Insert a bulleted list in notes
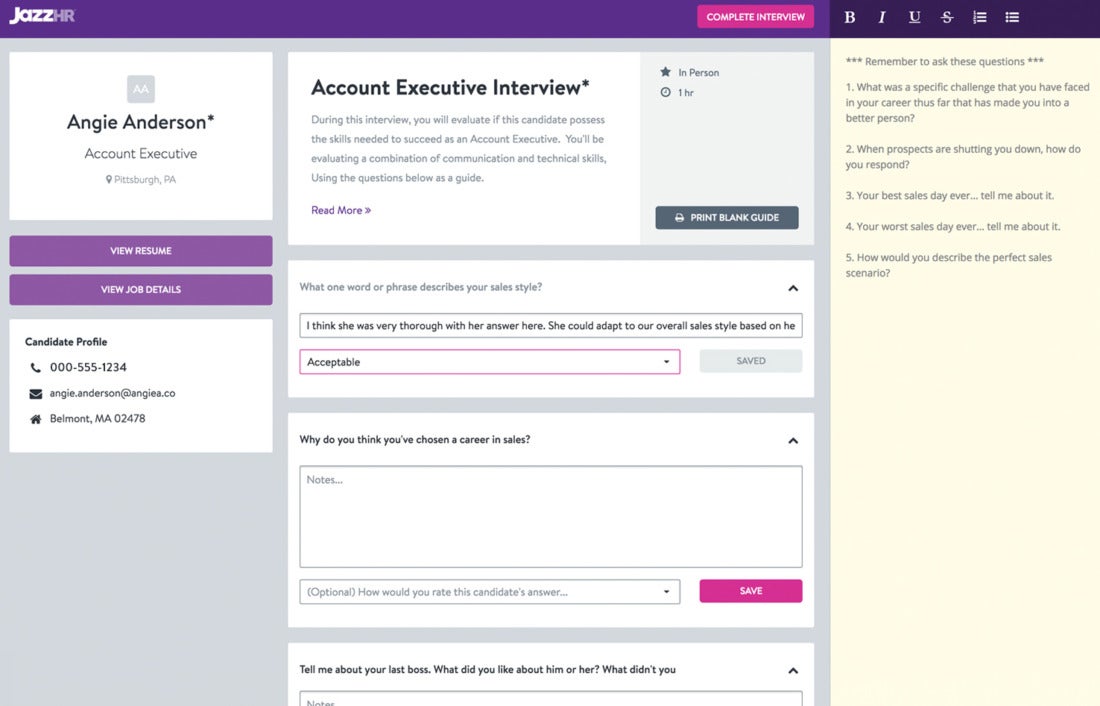 click(x=1012, y=17)
